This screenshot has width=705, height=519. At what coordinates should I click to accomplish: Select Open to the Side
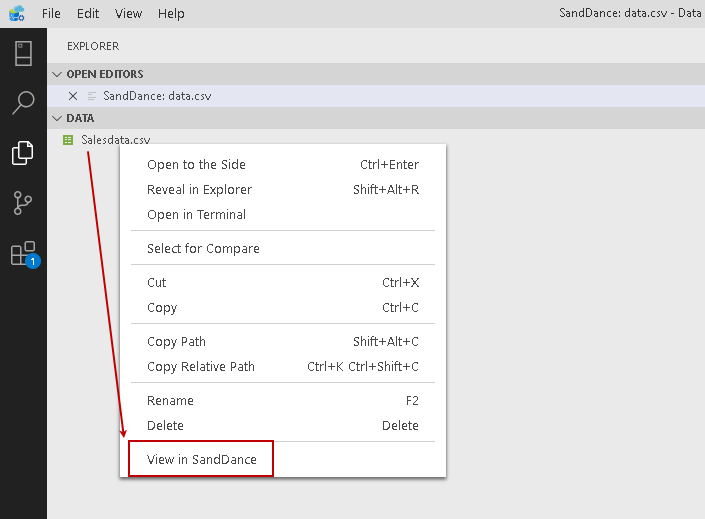click(196, 165)
